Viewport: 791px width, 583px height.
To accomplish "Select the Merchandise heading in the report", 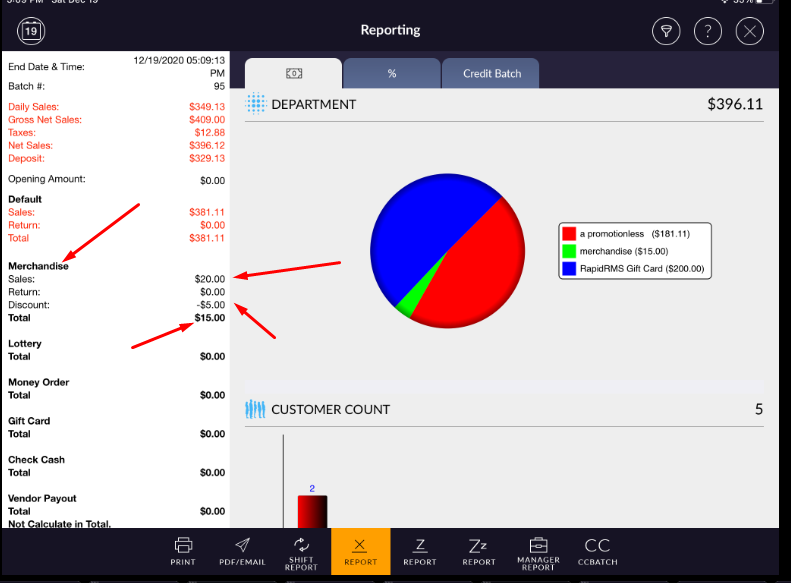I will pyautogui.click(x=38, y=266).
